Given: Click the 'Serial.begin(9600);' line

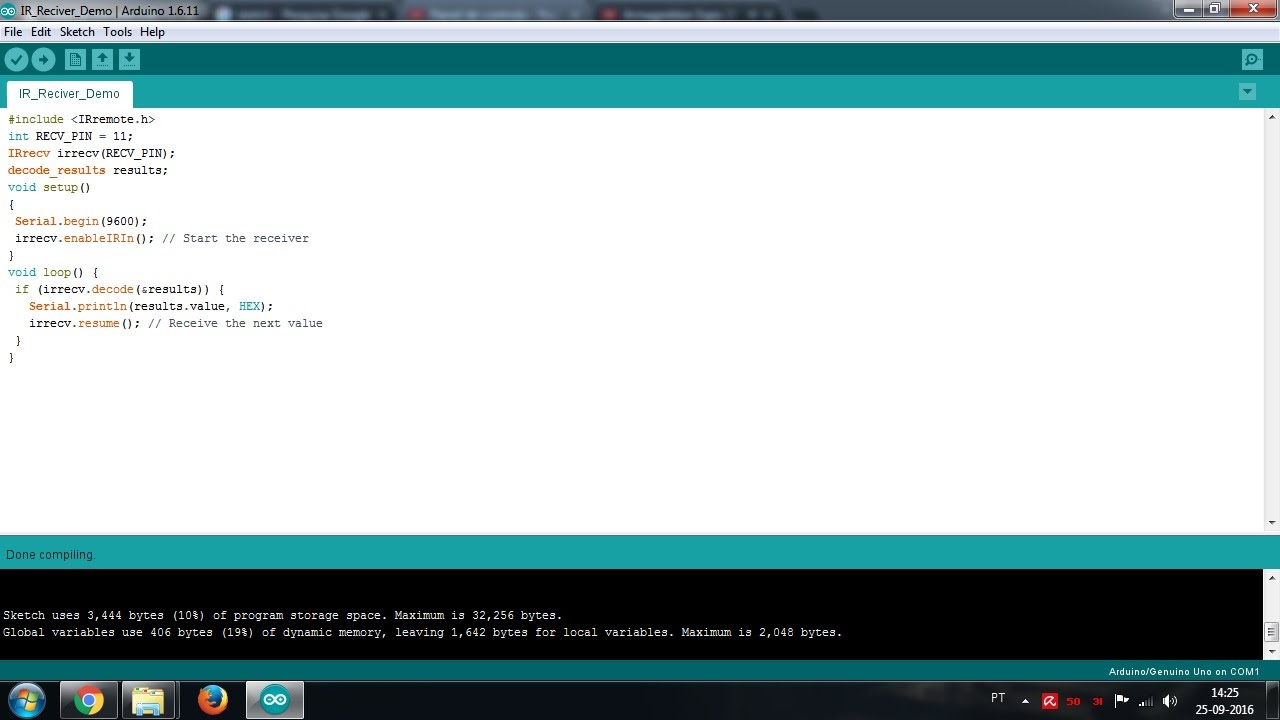Looking at the screenshot, I should tap(81, 221).
